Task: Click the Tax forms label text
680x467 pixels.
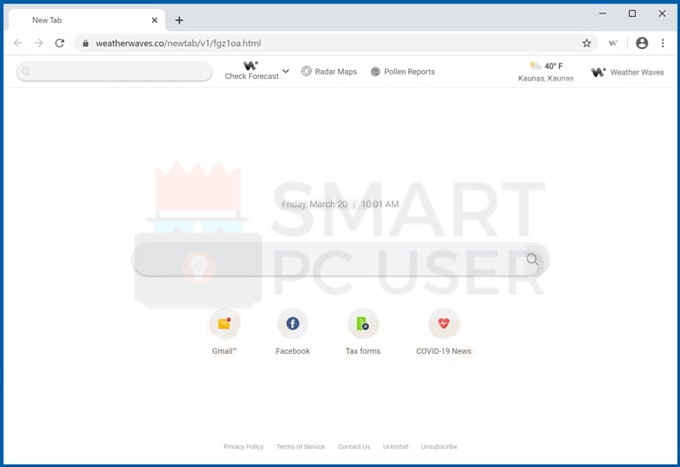Action: (363, 351)
